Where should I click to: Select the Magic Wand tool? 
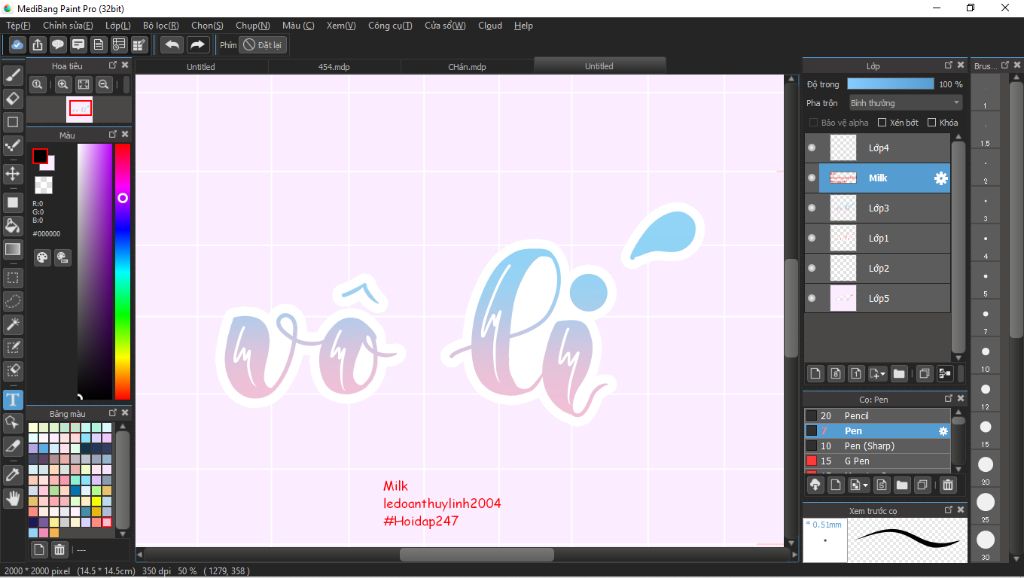pyautogui.click(x=12, y=324)
